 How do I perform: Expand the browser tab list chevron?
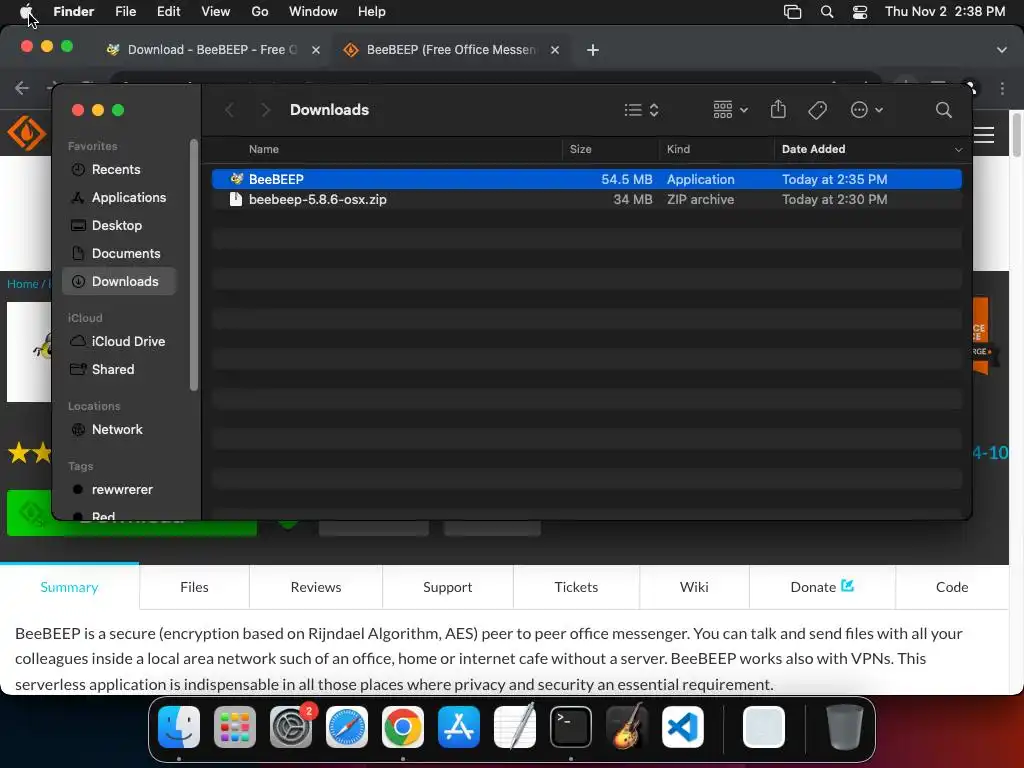1002,50
